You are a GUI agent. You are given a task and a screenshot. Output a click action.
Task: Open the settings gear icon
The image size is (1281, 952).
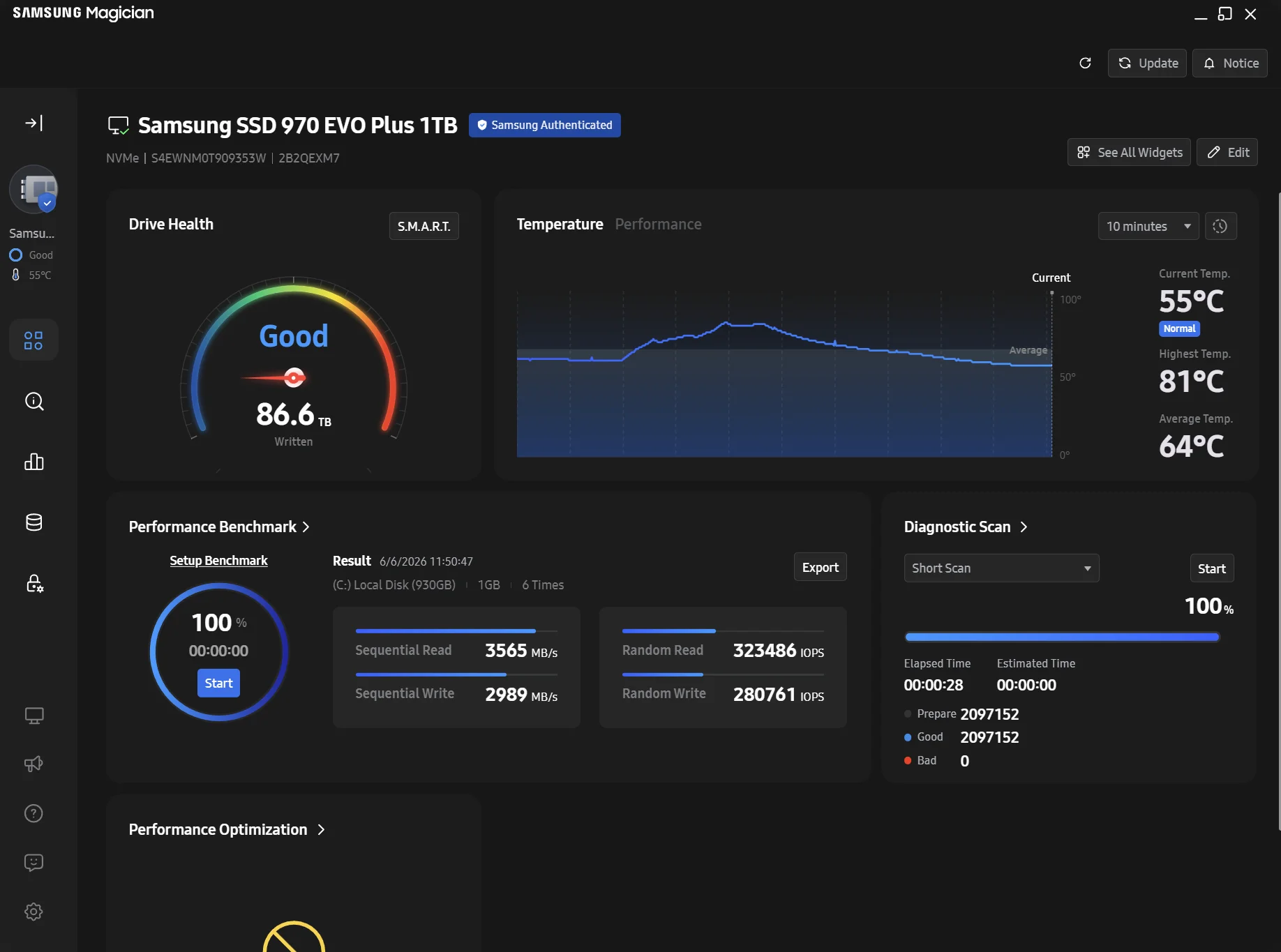coord(33,912)
